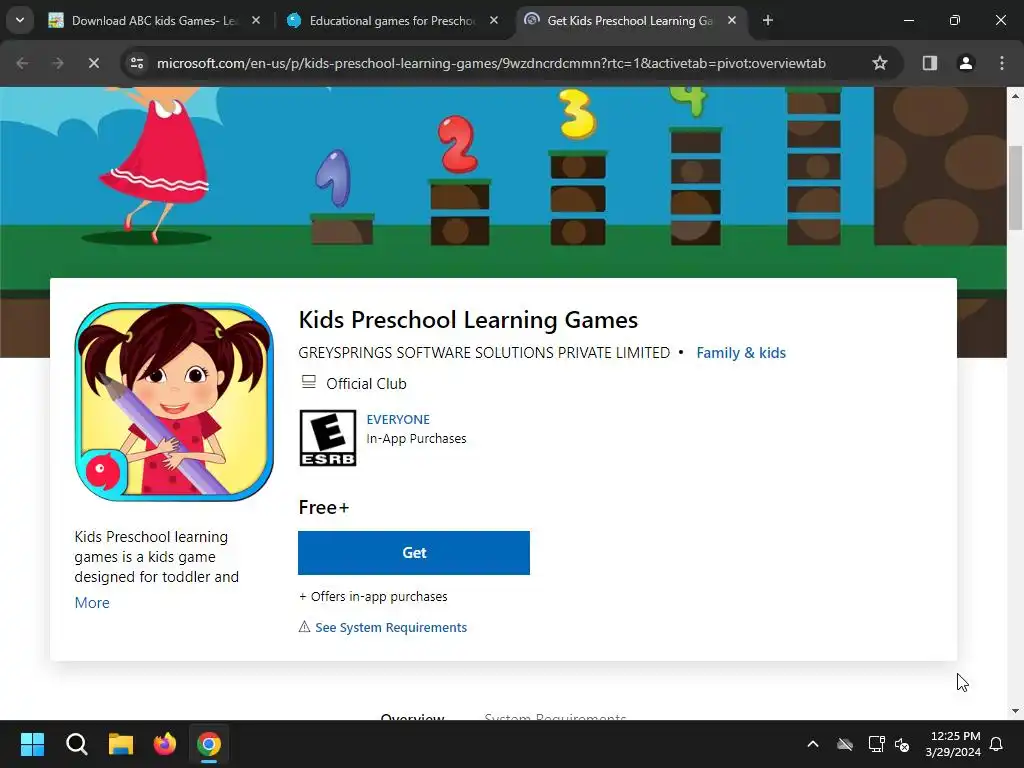Image resolution: width=1024 pixels, height=768 pixels.
Task: Go forward to next page
Action: tap(57, 63)
